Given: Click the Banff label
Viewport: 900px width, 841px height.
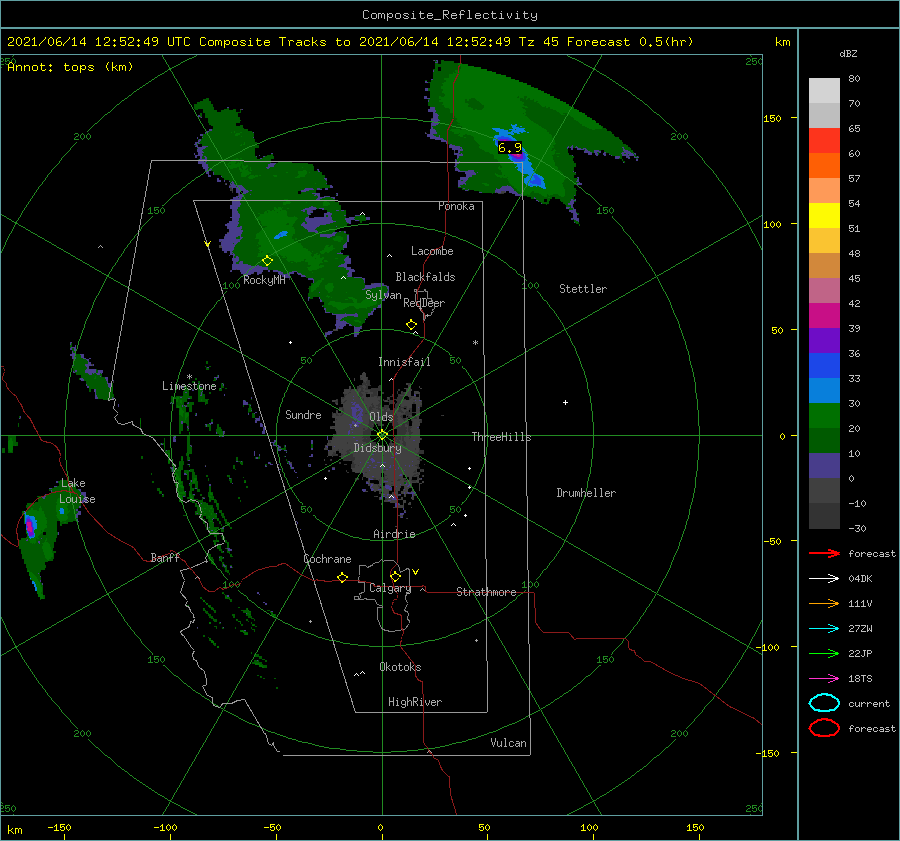Looking at the screenshot, I should 165,557.
